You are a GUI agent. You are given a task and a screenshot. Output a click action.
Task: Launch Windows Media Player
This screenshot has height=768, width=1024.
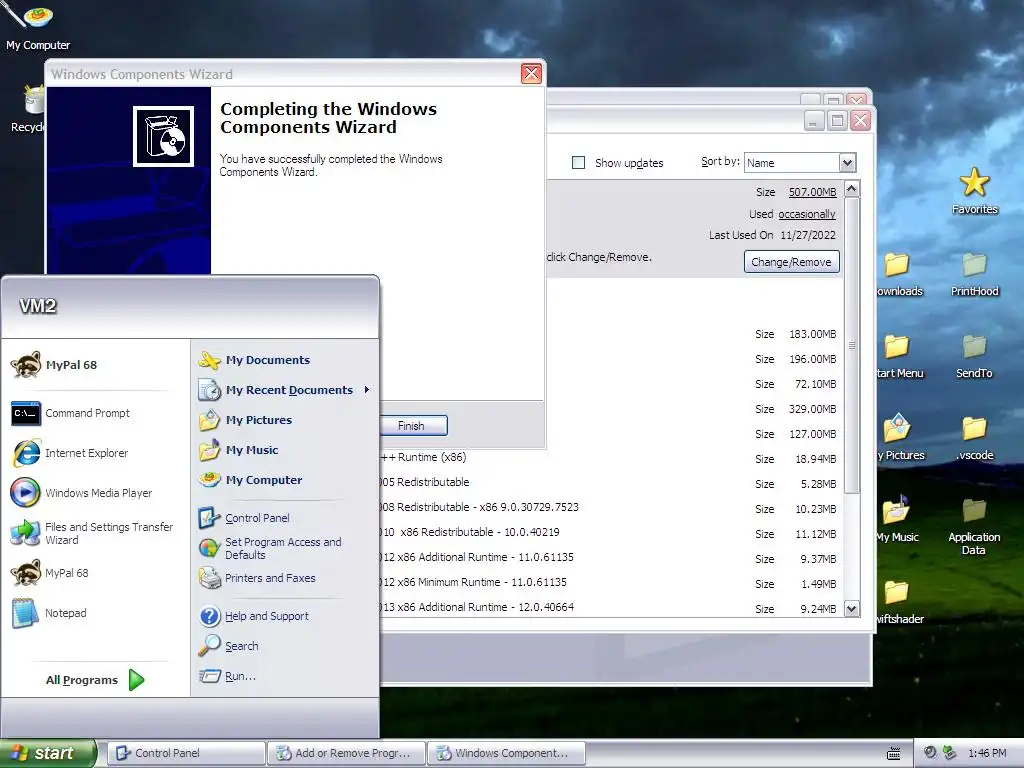[x=82, y=493]
